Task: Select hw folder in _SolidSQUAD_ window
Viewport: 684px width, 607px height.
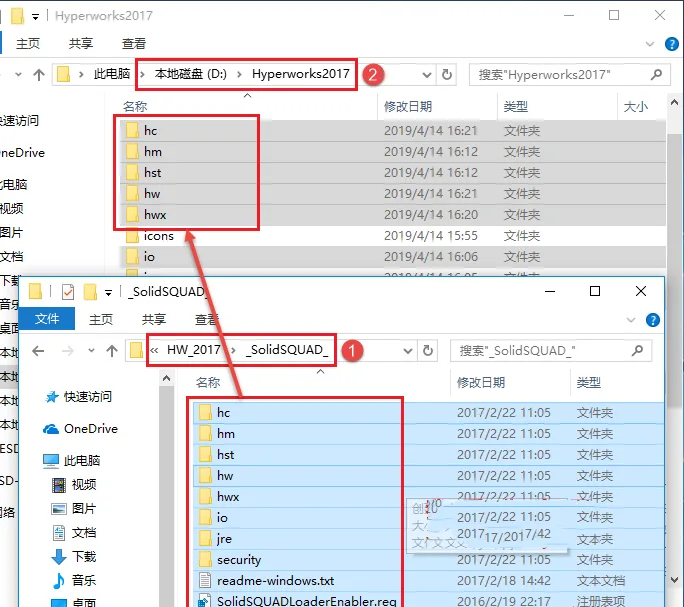Action: (428, 475)
